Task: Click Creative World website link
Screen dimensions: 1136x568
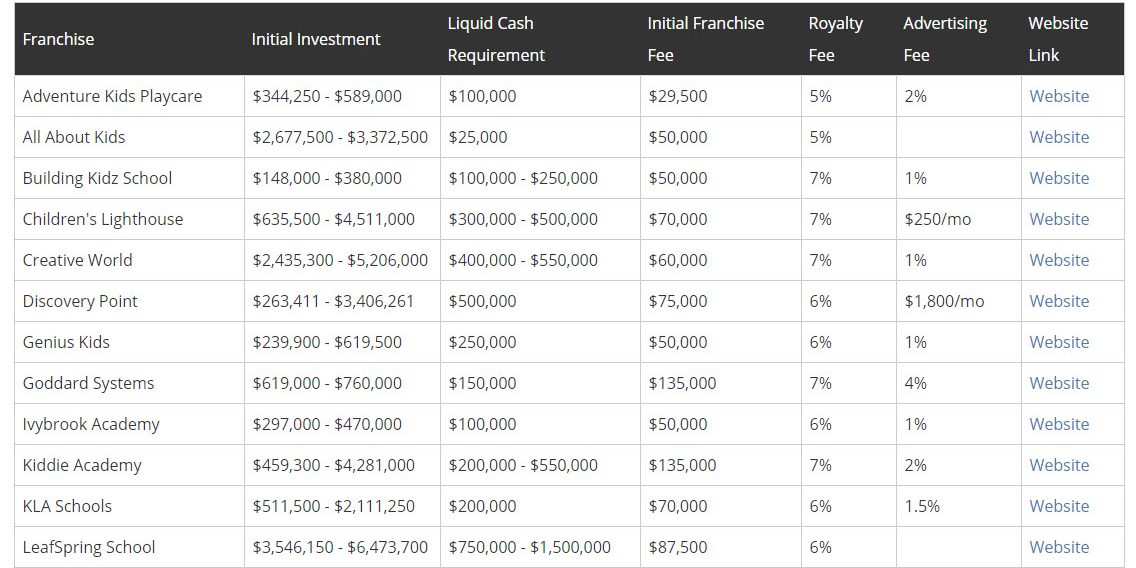Action: pos(1059,260)
